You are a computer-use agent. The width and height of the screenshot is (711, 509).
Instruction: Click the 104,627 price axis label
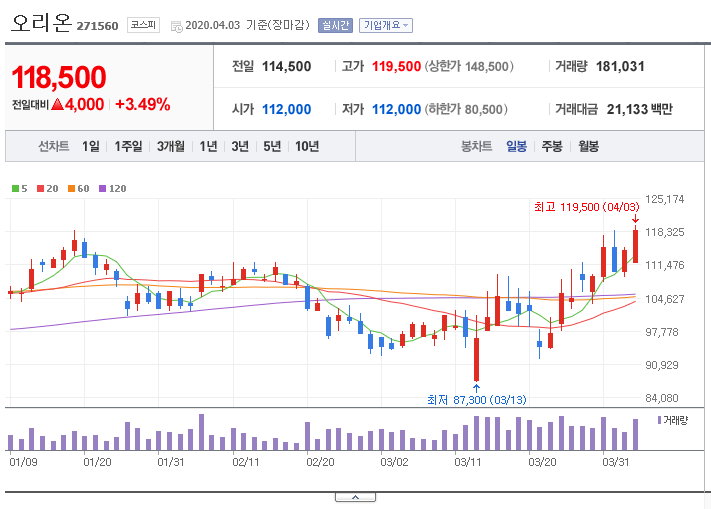(x=664, y=299)
